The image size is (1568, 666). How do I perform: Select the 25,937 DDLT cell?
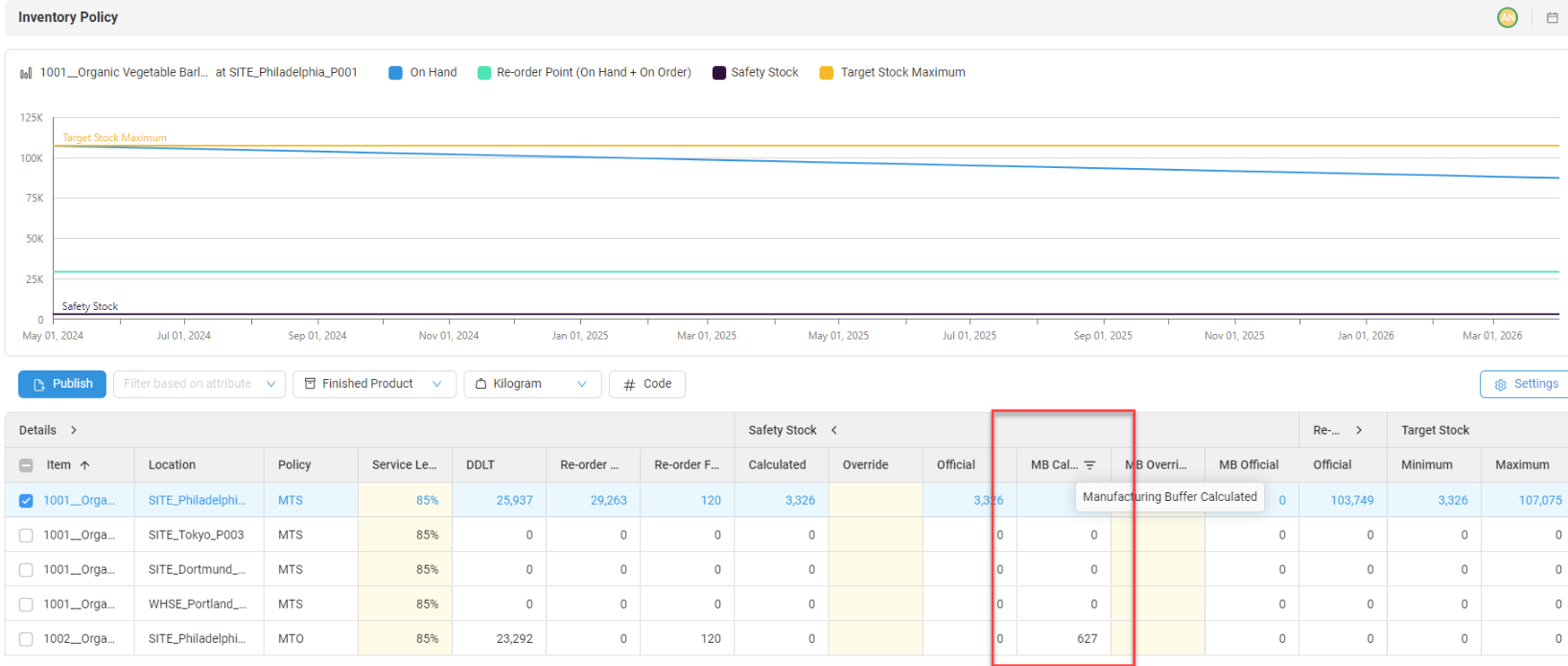(500, 500)
